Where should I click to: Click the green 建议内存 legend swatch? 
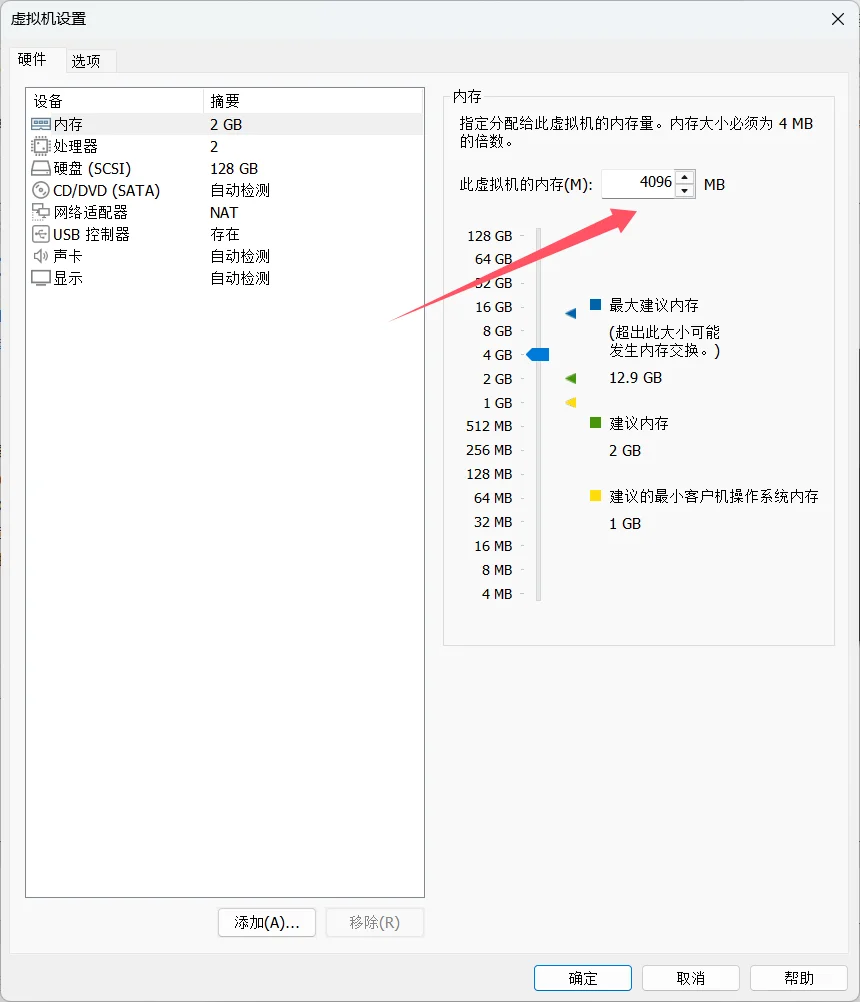(x=595, y=422)
